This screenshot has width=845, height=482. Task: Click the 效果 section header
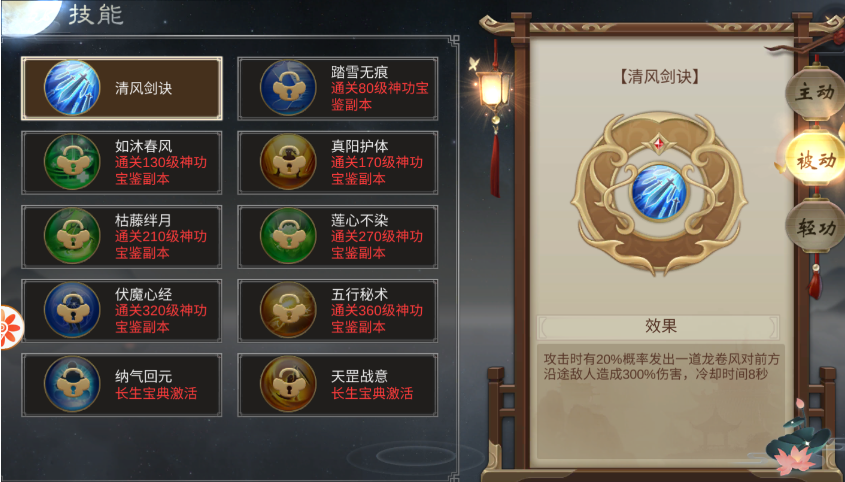660,326
